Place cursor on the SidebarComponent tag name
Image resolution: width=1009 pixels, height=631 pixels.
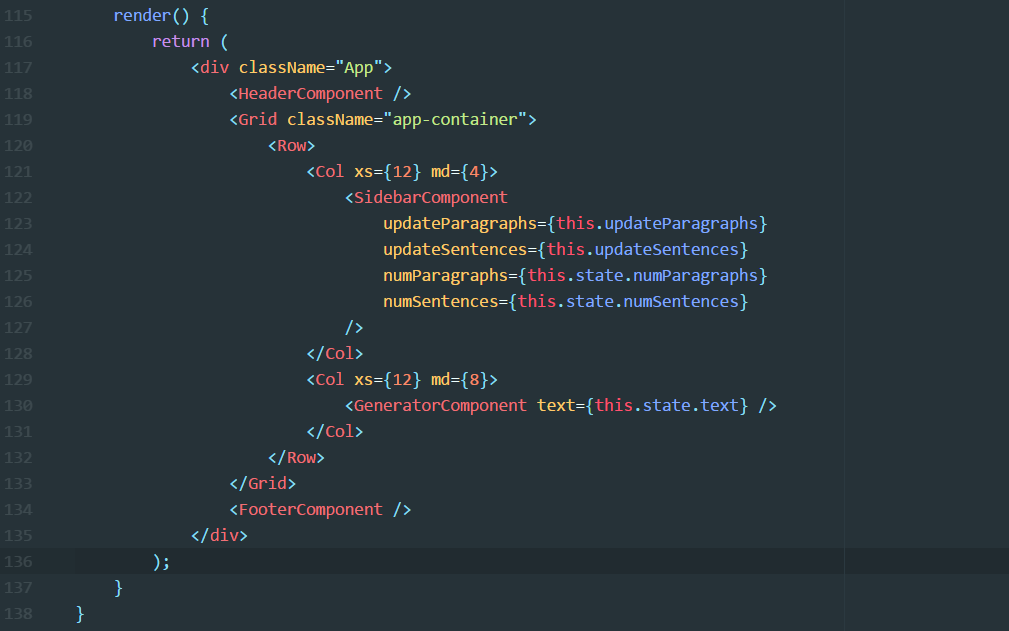430,197
